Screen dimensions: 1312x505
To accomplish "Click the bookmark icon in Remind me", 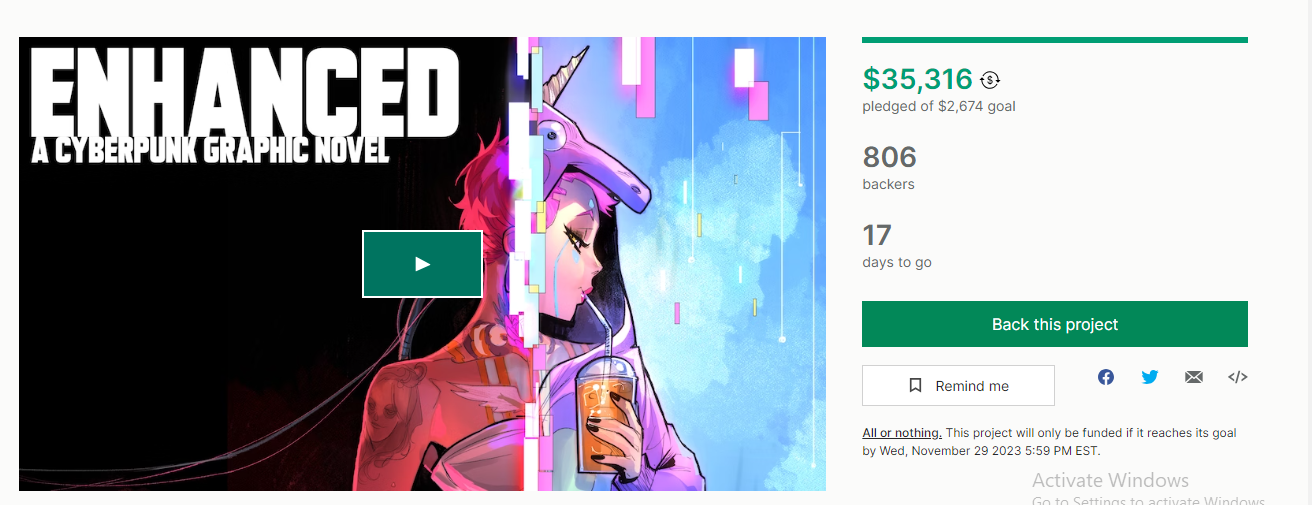I will [x=915, y=386].
